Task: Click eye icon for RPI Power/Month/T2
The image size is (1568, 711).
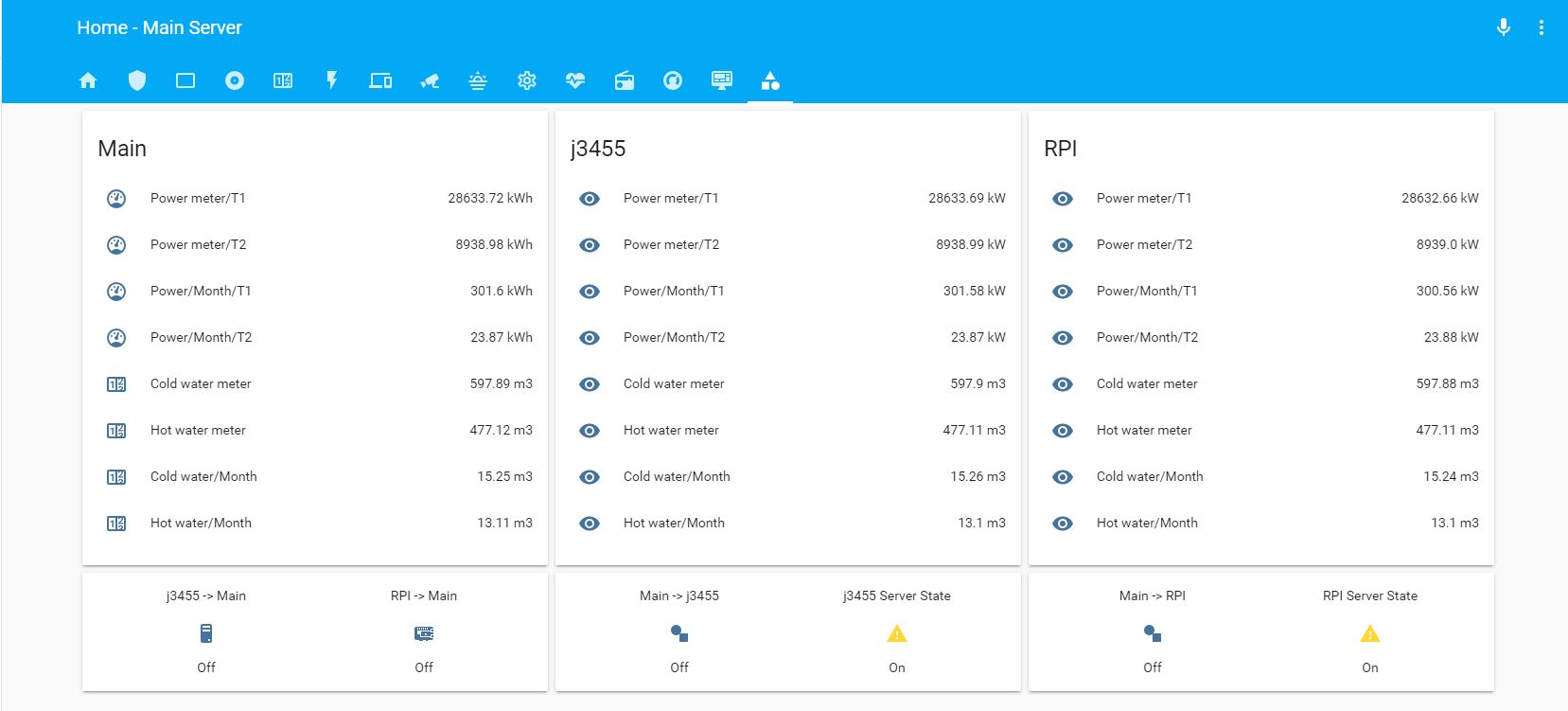Action: [x=1063, y=338]
